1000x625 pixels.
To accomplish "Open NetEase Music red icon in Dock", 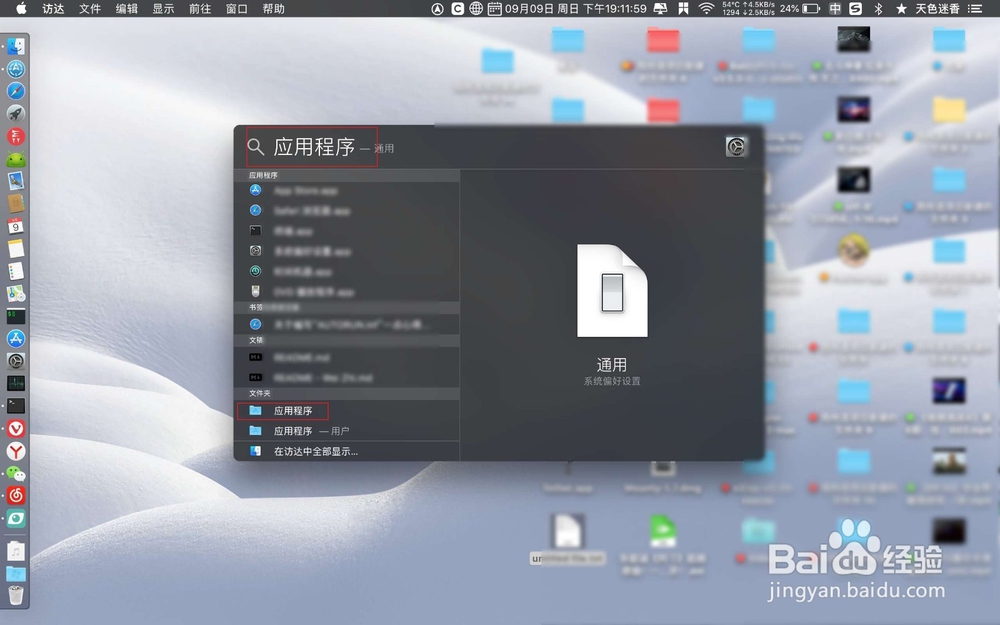I will click(x=16, y=496).
